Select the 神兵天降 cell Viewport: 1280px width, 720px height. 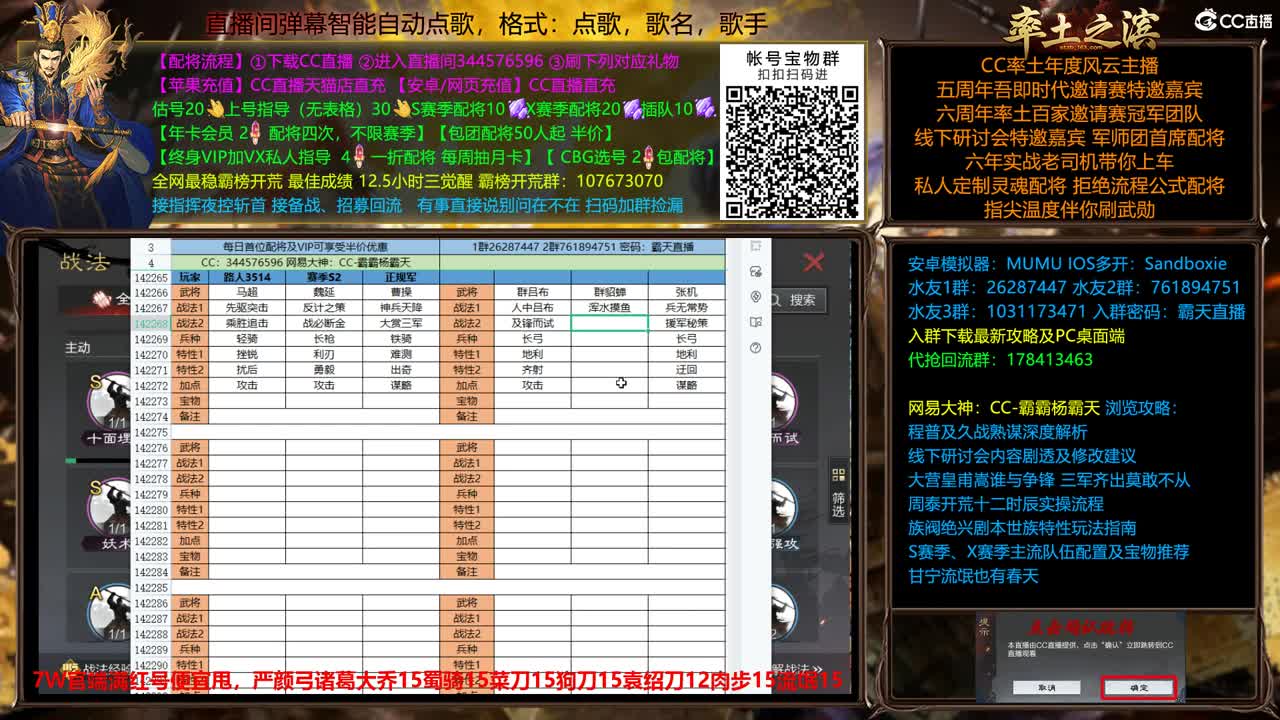(401, 308)
